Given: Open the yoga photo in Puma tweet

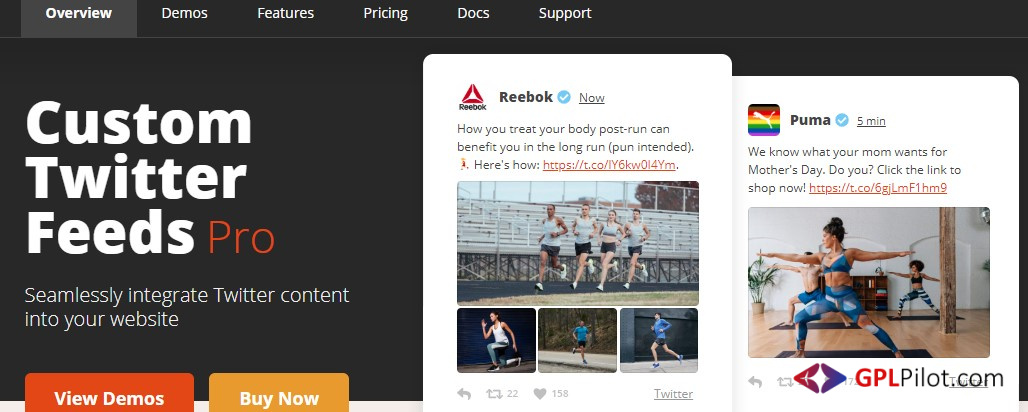Looking at the screenshot, I should click(x=869, y=282).
